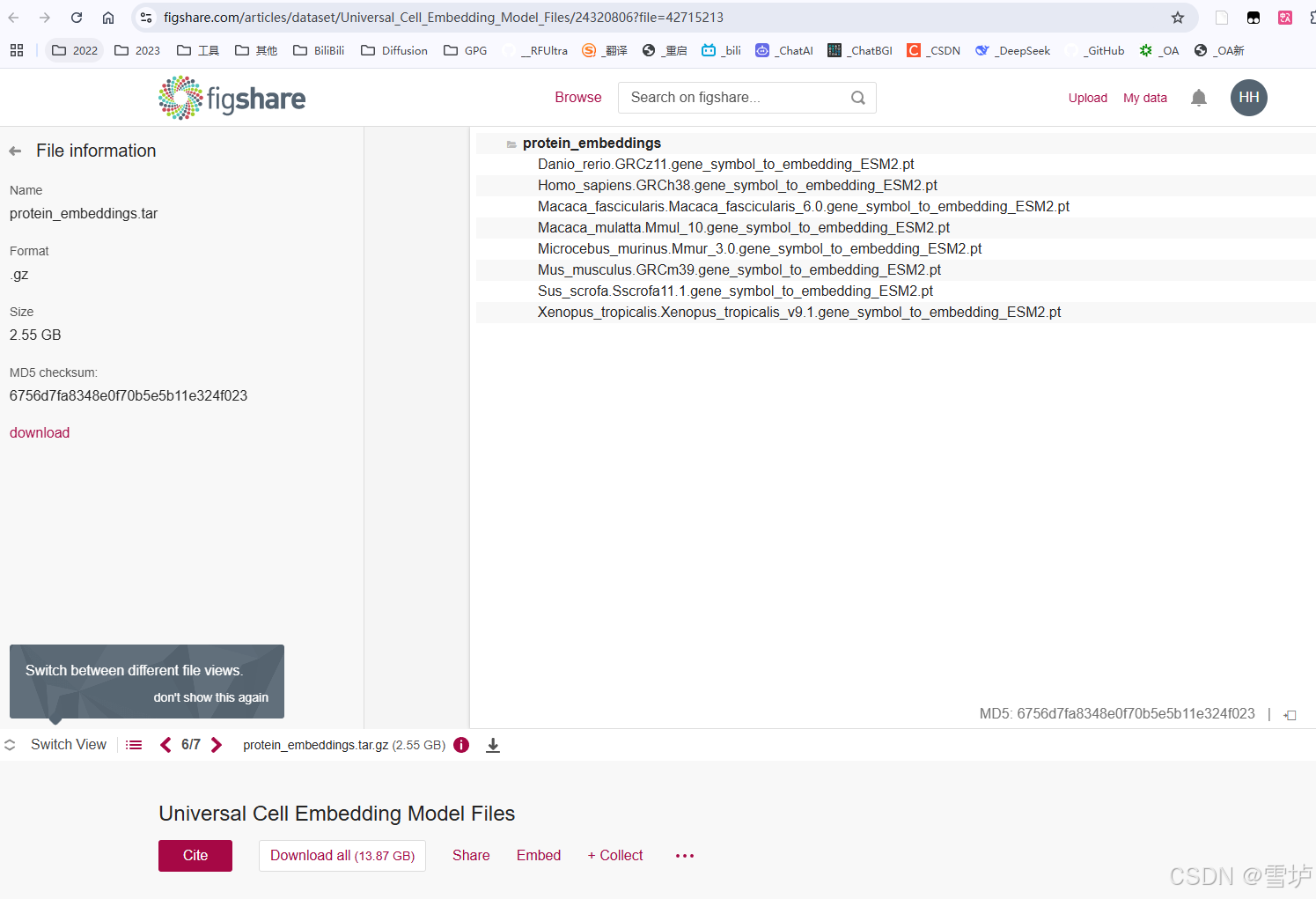Click the file info 'i' icon
Screen dimensions: 1316x899
click(461, 745)
